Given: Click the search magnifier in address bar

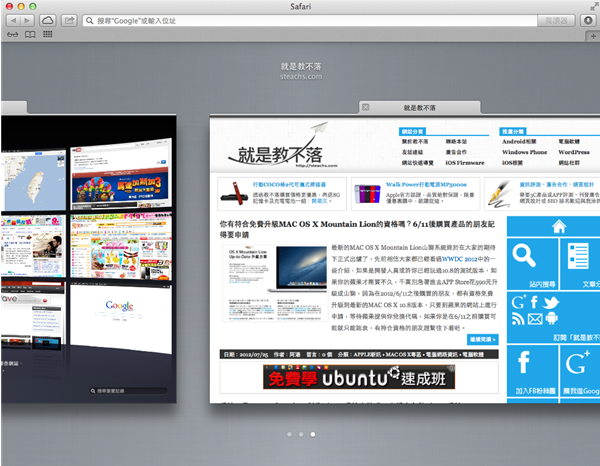Looking at the screenshot, I should pos(90,21).
